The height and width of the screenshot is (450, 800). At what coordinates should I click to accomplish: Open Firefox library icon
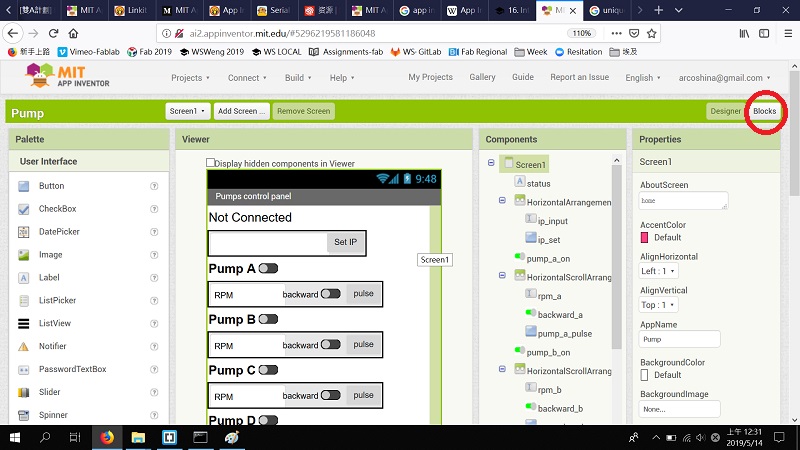(x=744, y=33)
